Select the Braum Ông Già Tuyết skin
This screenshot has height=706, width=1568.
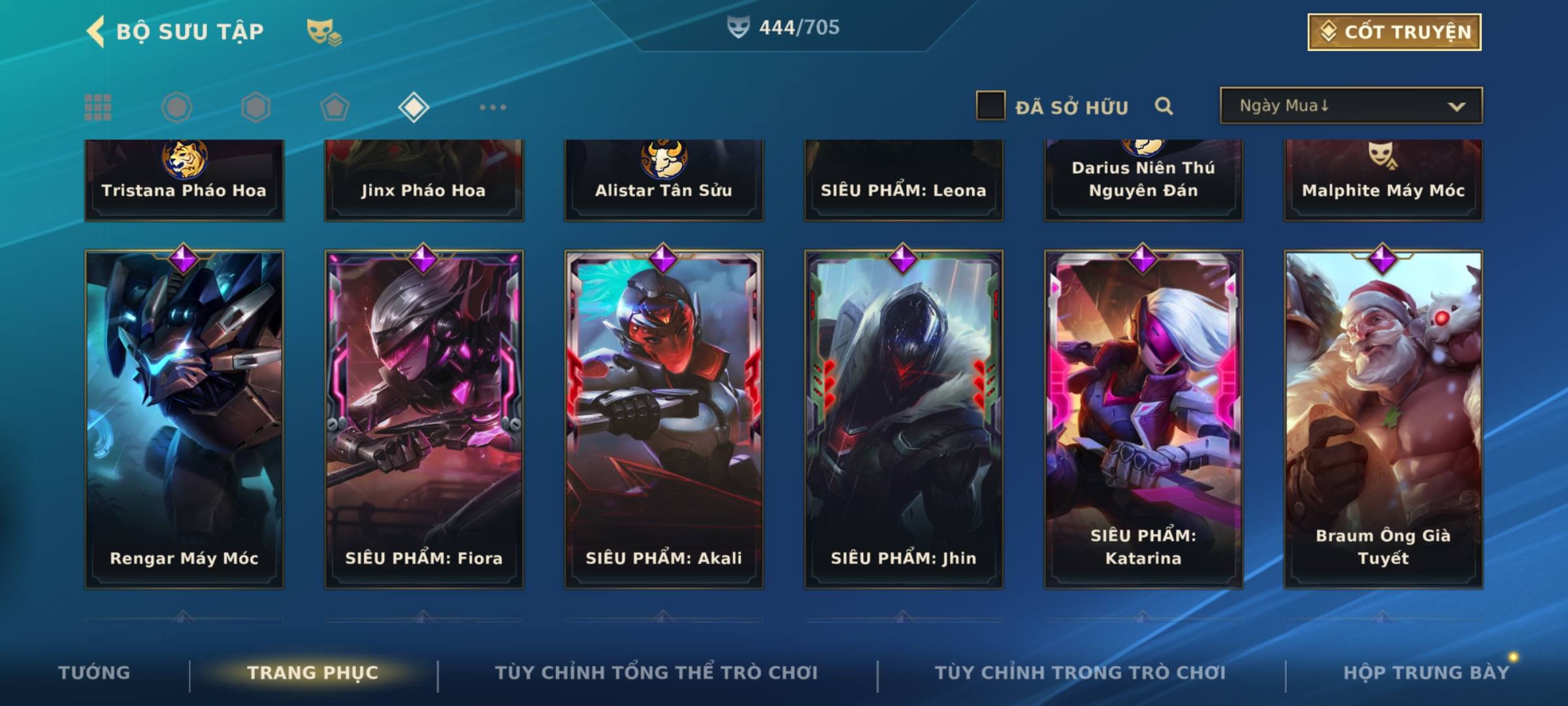[x=1383, y=419]
